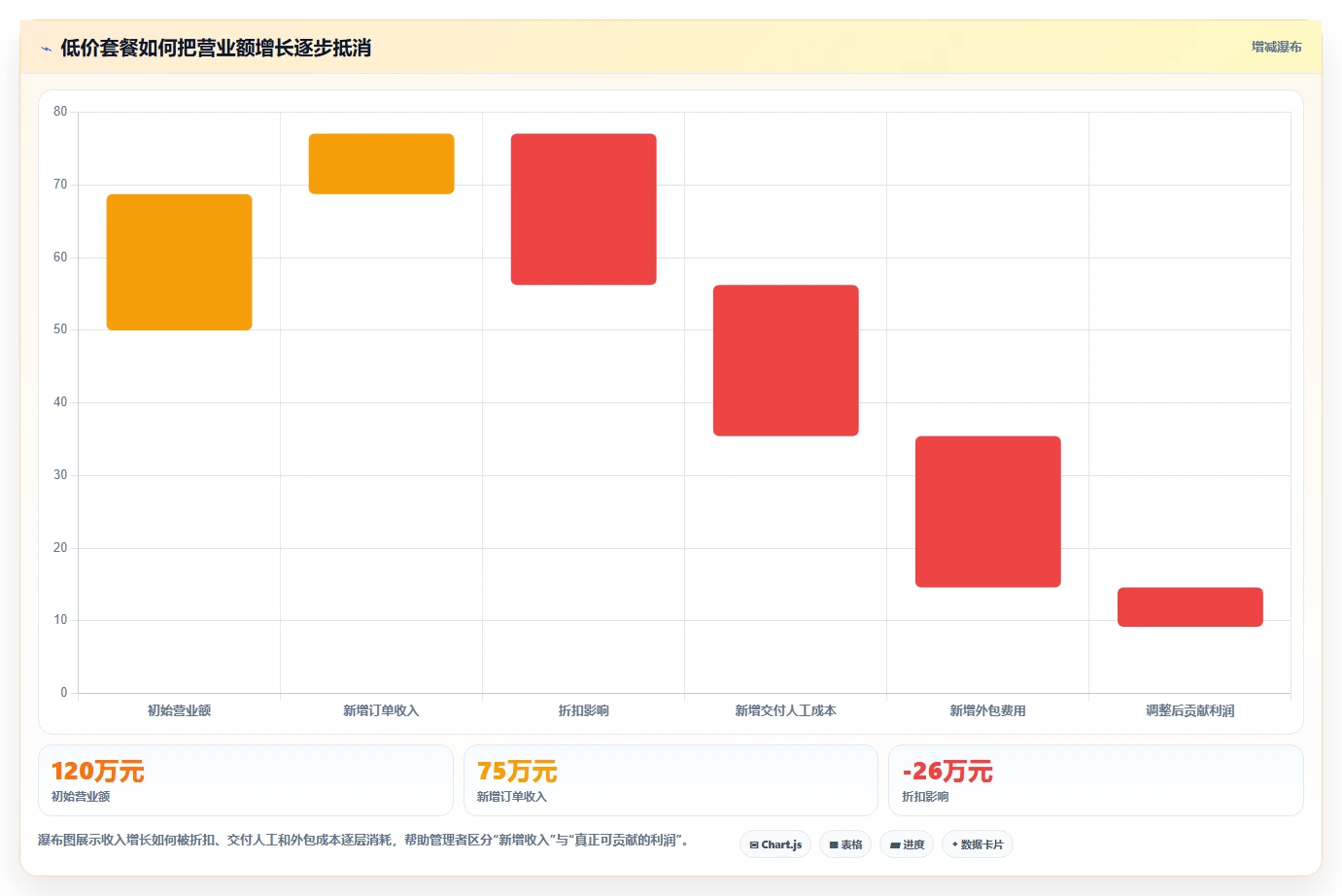Click x-axis label 新增外包费用
Image resolution: width=1342 pixels, height=896 pixels.
tap(987, 710)
